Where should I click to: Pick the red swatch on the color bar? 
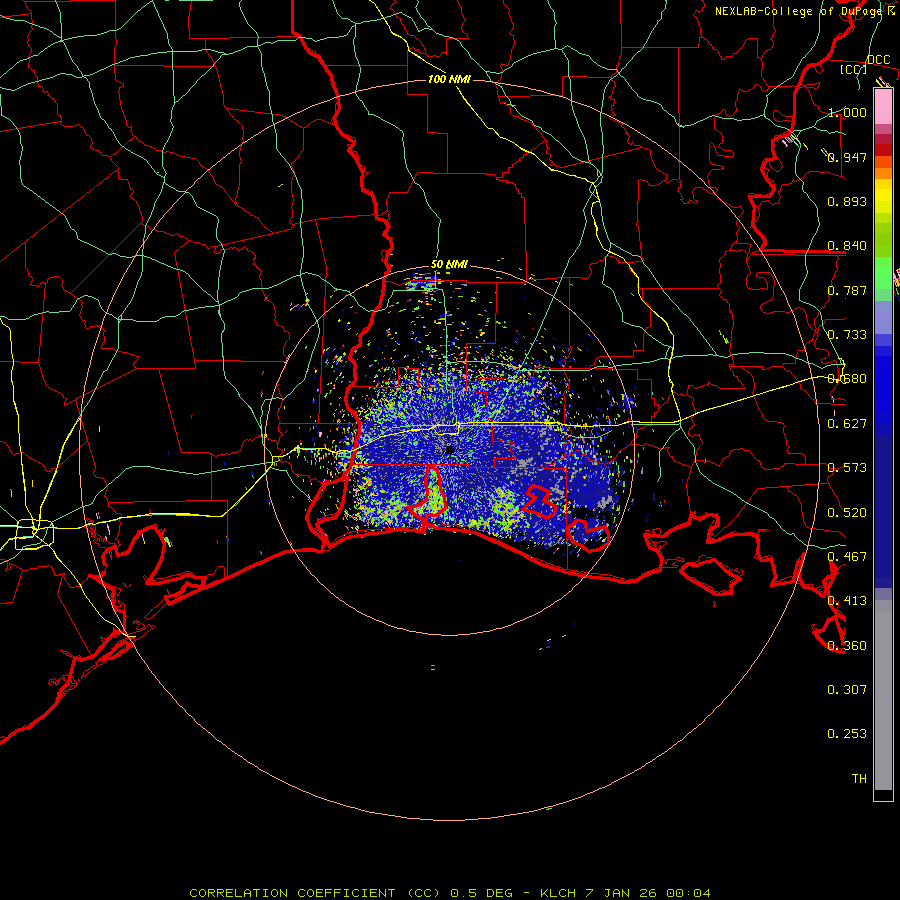point(883,150)
